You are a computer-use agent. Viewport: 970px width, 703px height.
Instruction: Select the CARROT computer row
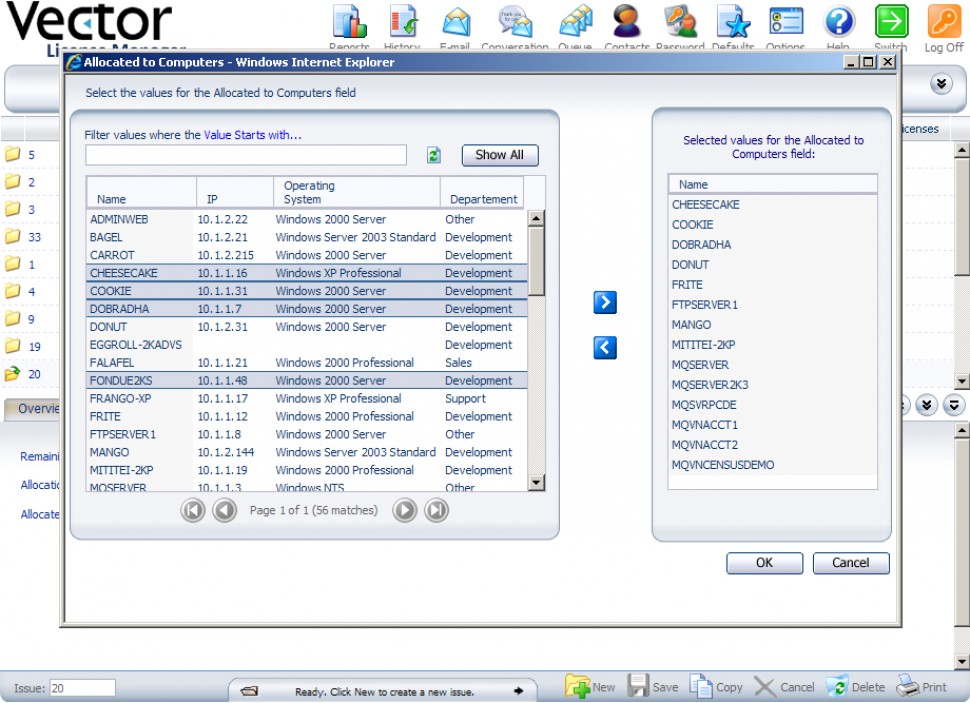(307, 255)
